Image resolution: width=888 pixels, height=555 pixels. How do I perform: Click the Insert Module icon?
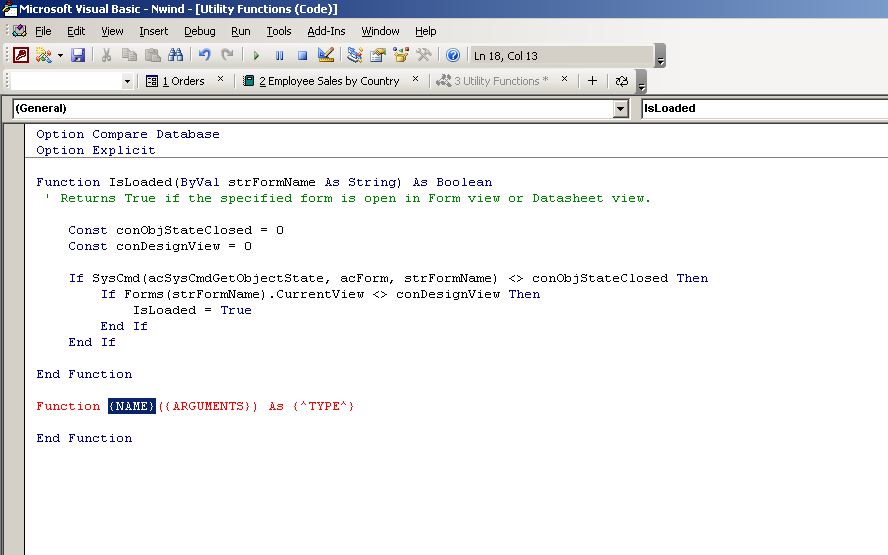point(43,55)
